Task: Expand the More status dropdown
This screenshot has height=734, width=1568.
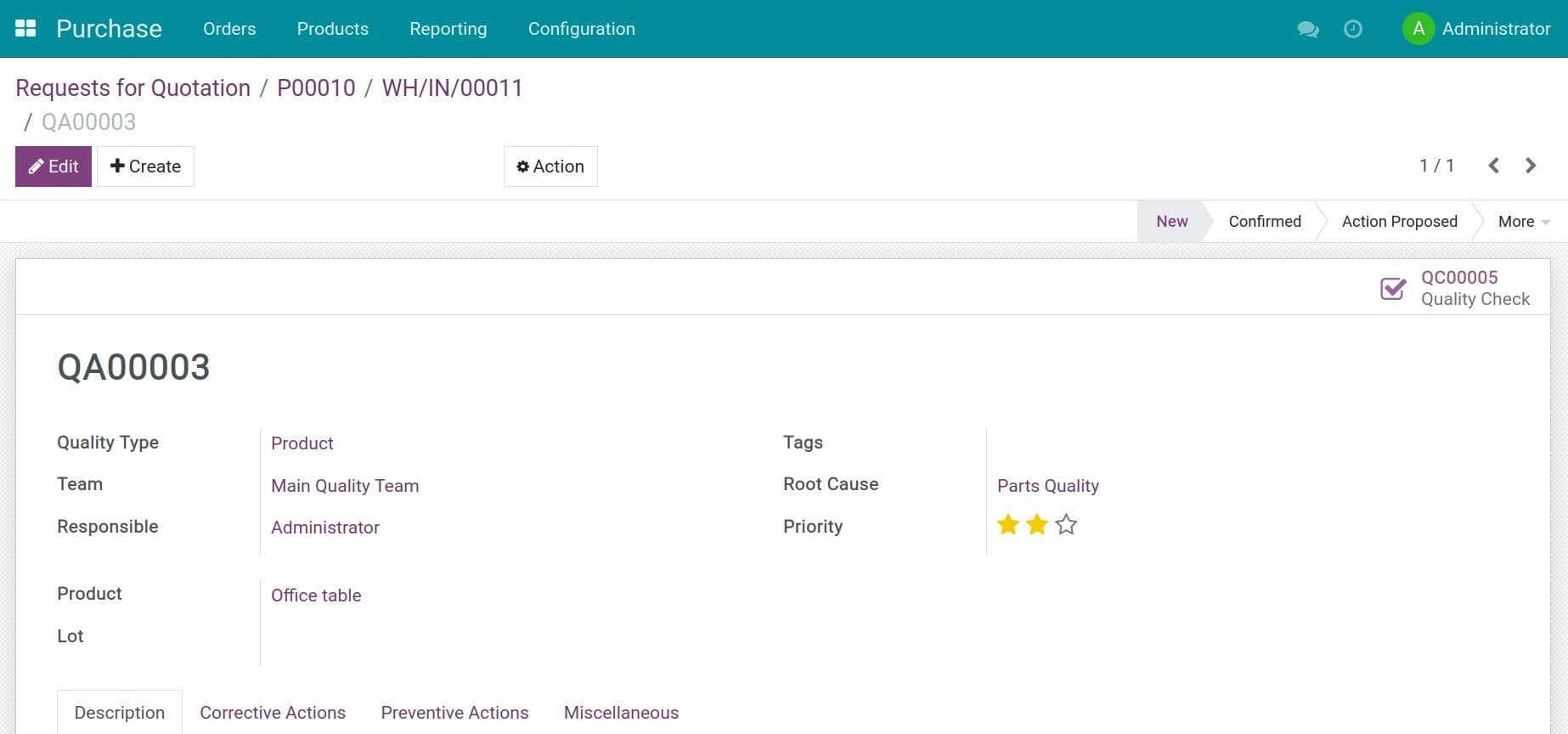Action: point(1523,222)
